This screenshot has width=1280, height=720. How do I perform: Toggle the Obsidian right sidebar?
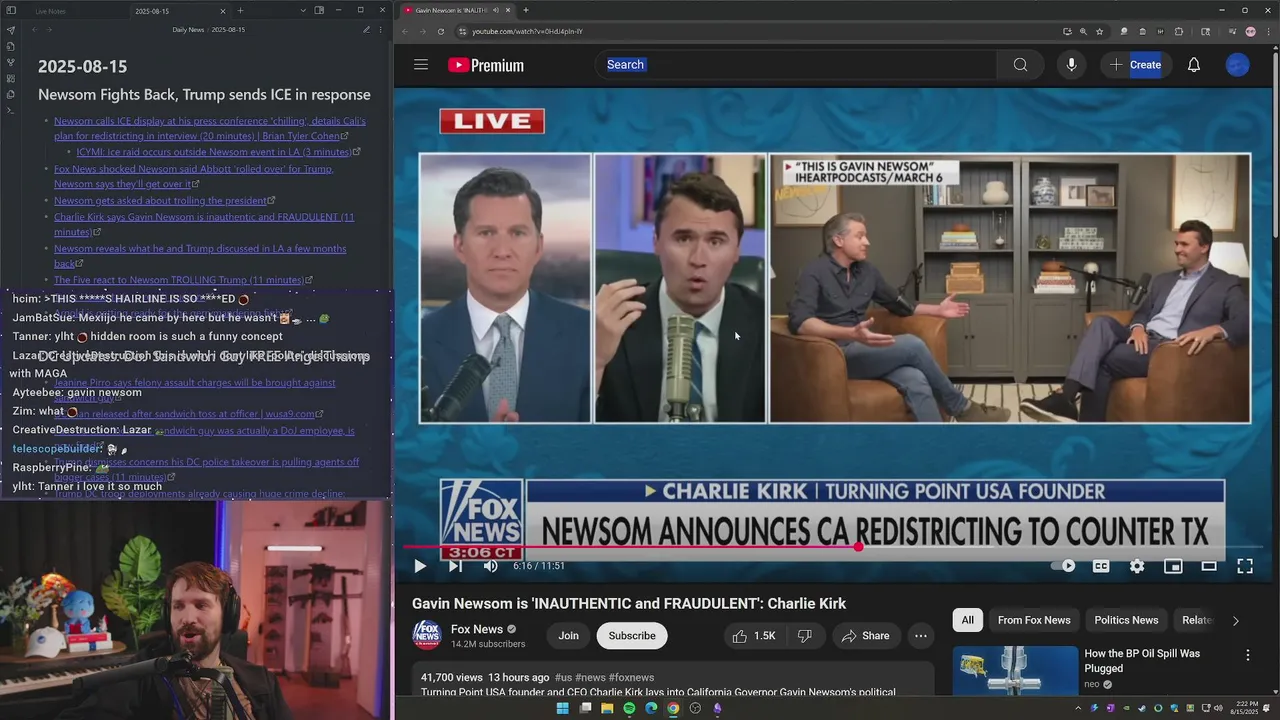pos(319,10)
